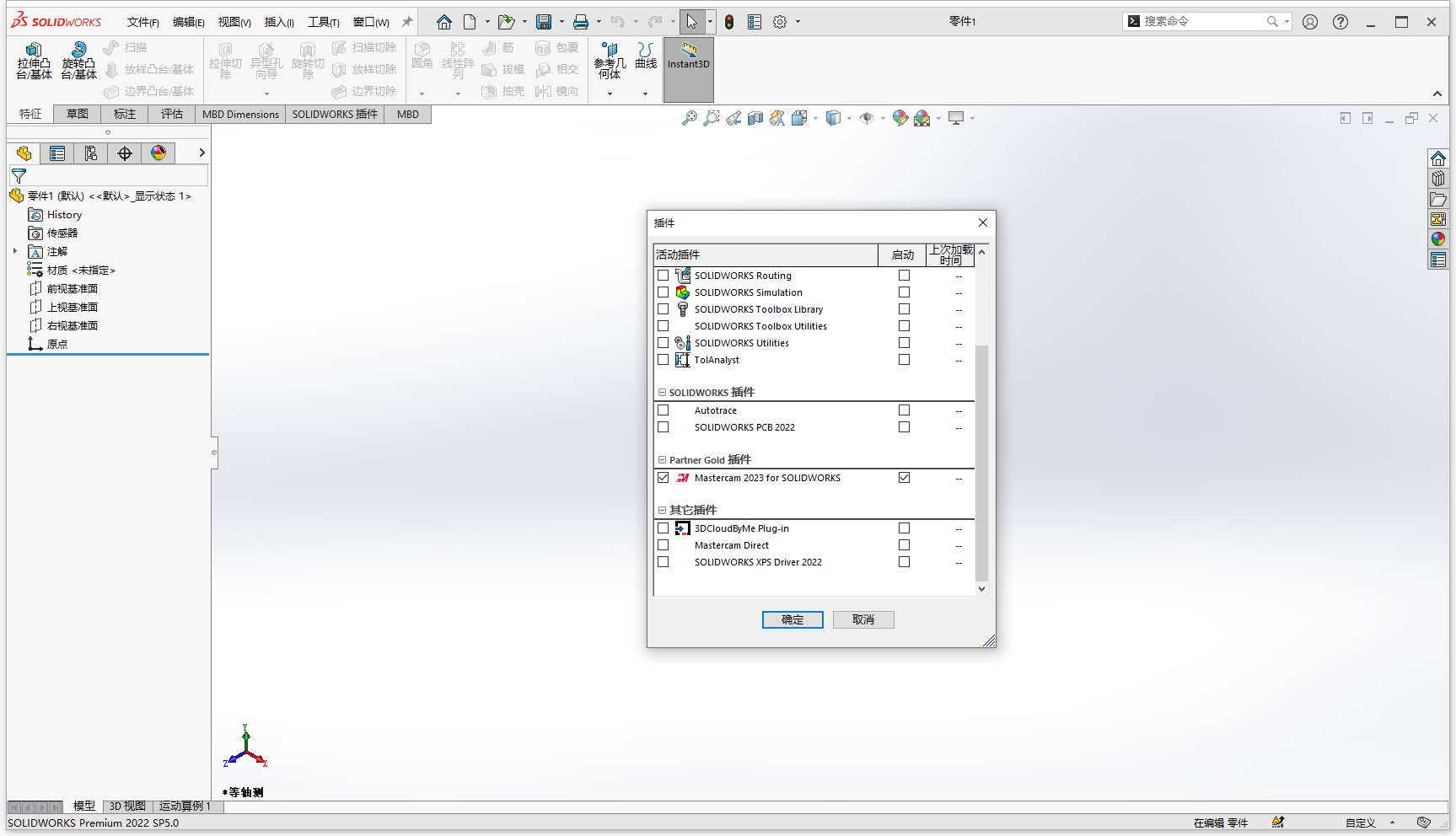Click the Curves (曲线) tool

coord(646,56)
